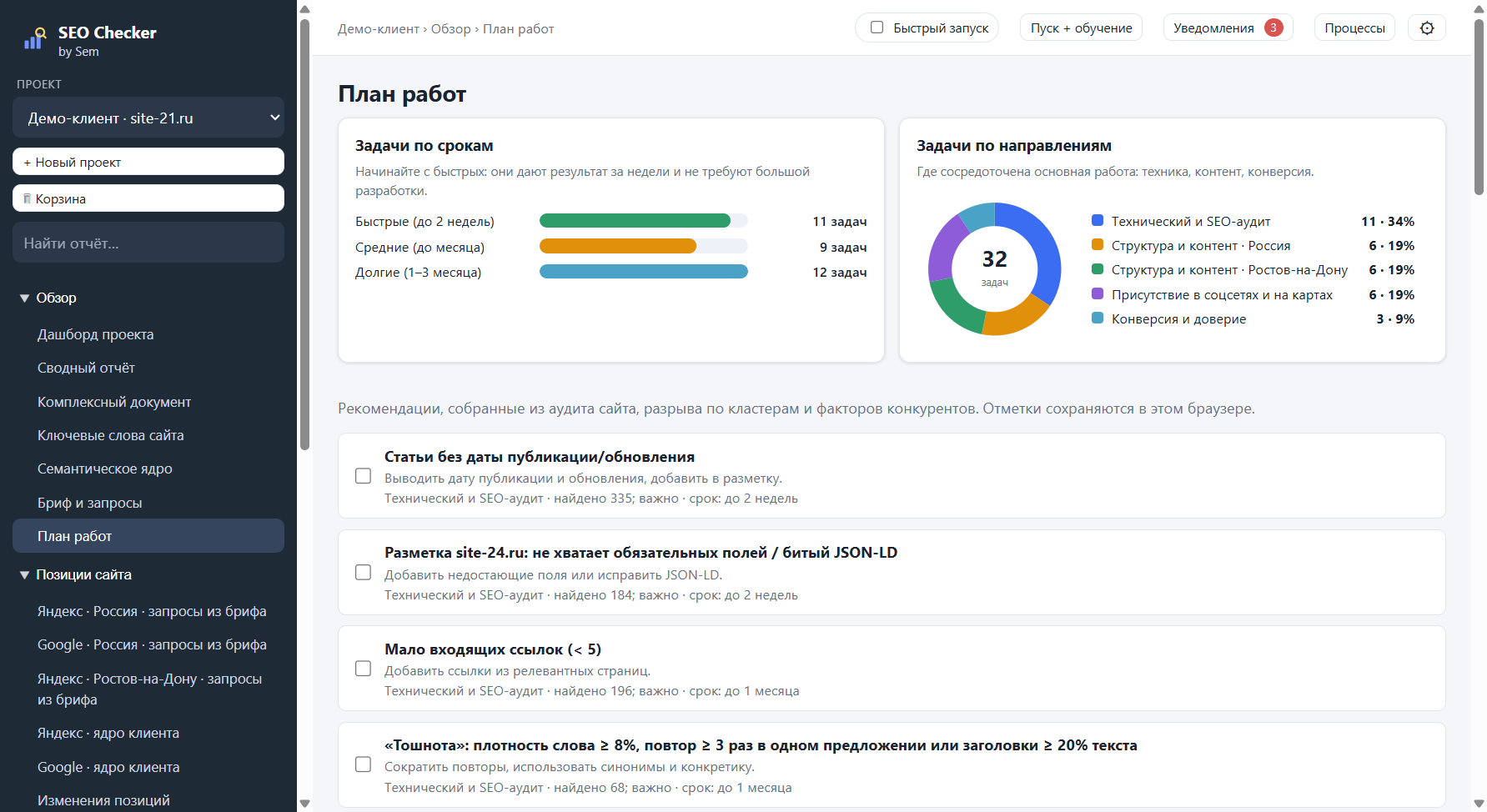Image resolution: width=1487 pixels, height=812 pixels.
Task: Collapse the Обзор section triangle
Action: (x=24, y=298)
